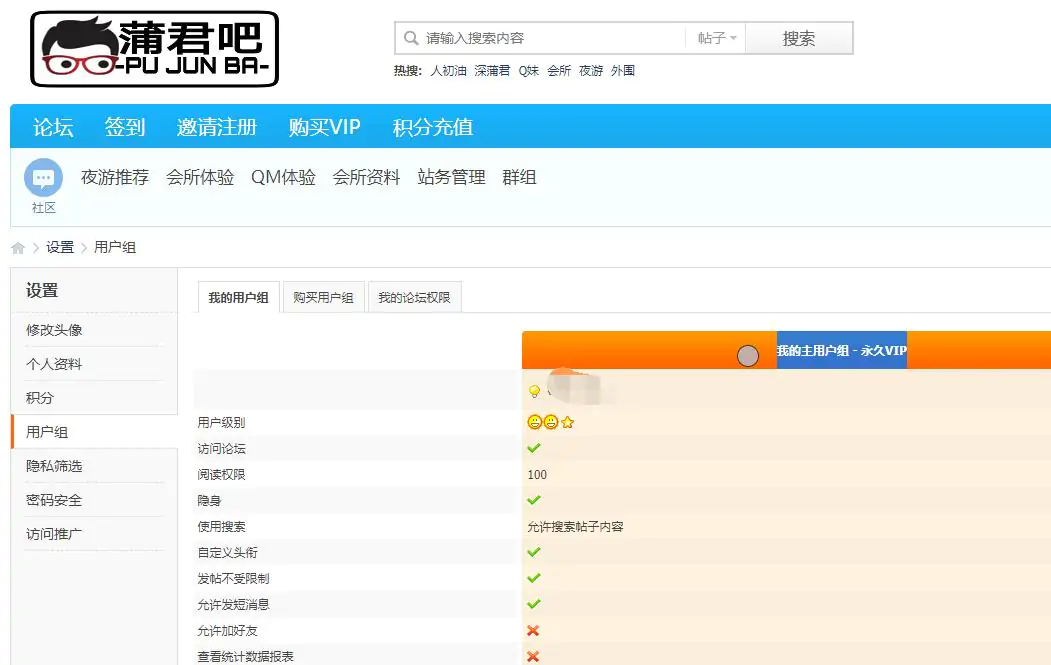This screenshot has width=1051, height=665.
Task: Click the 搜索 button
Action: pyautogui.click(x=799, y=38)
